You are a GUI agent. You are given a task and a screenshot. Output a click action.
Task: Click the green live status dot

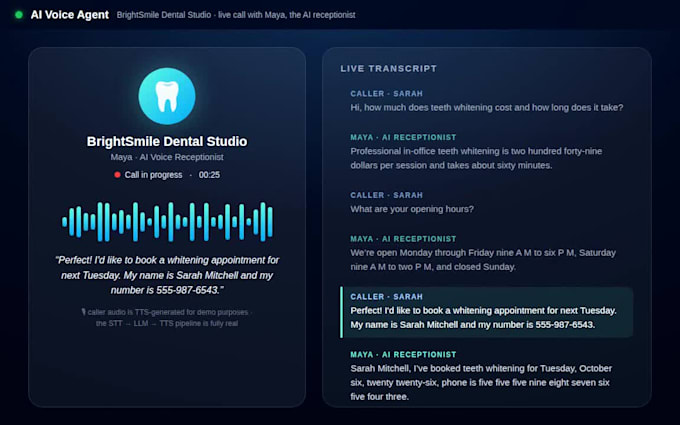point(19,15)
